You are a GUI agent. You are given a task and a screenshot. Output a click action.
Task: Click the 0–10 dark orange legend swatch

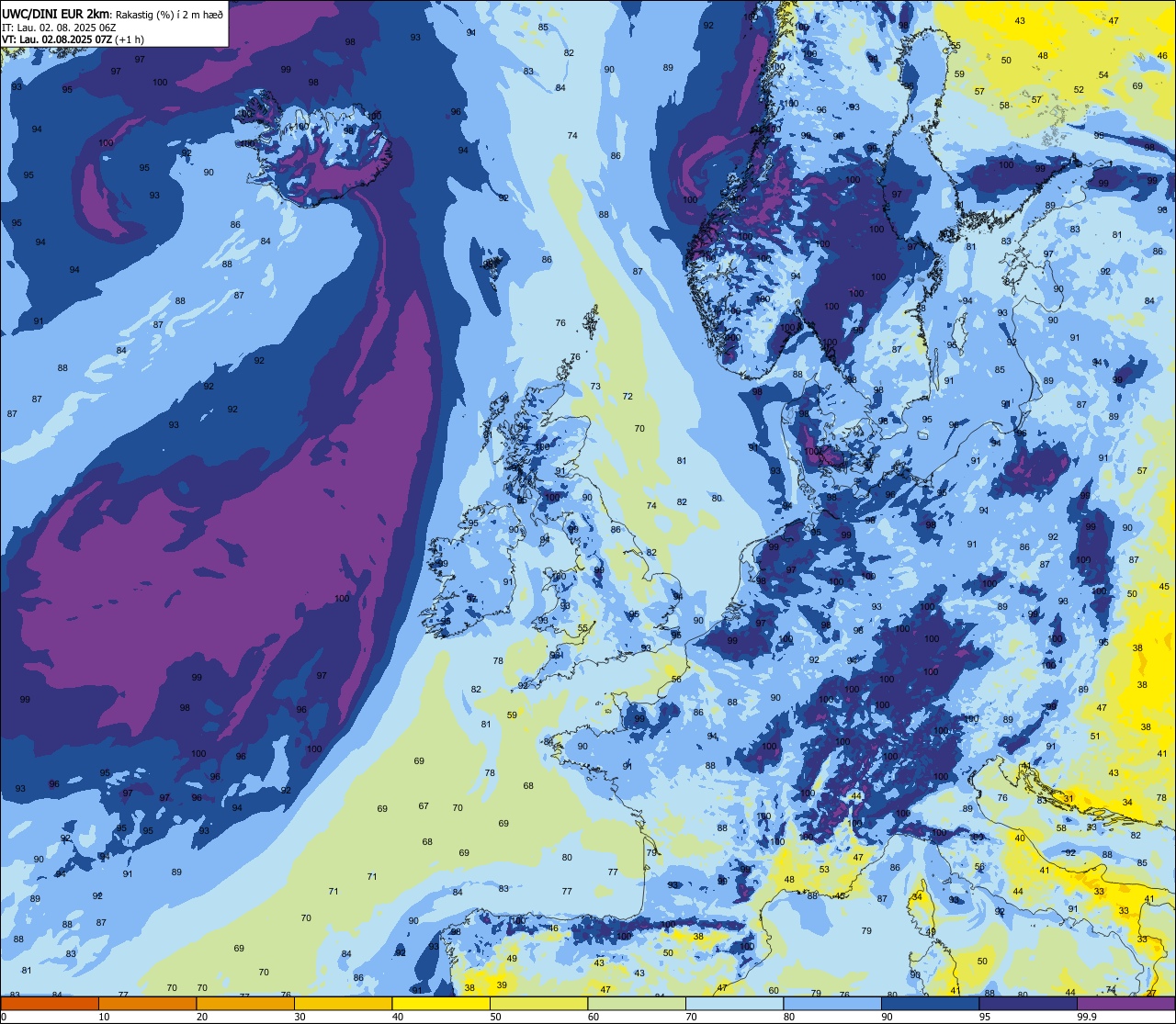[x=50, y=1004]
